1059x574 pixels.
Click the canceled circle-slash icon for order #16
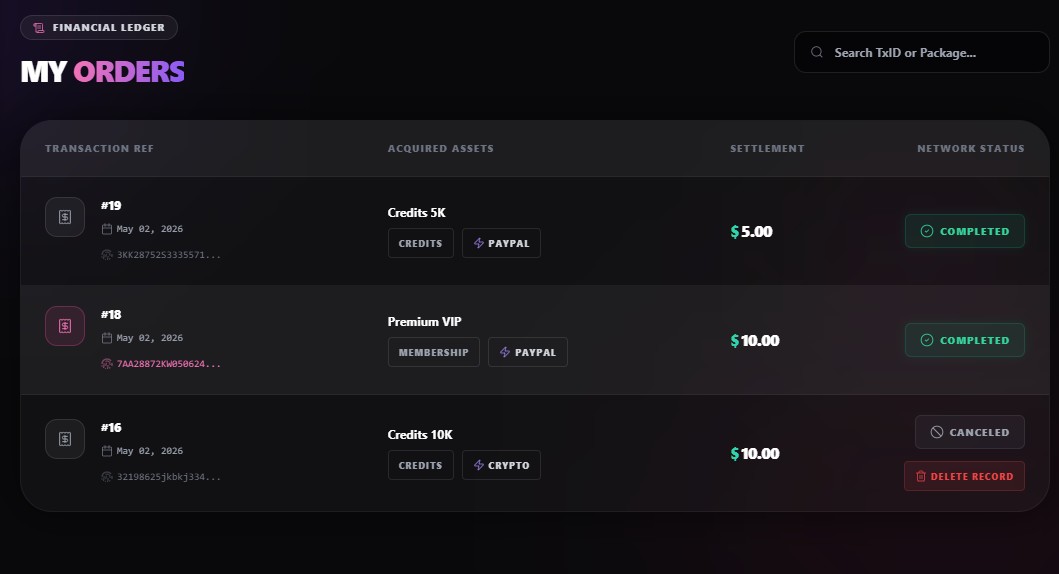coord(937,432)
